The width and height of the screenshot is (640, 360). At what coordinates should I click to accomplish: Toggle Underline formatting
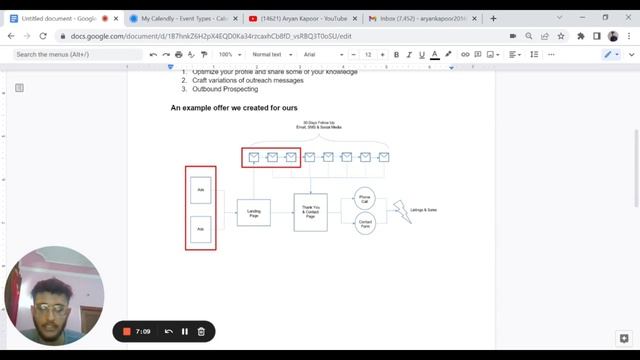(x=422, y=55)
